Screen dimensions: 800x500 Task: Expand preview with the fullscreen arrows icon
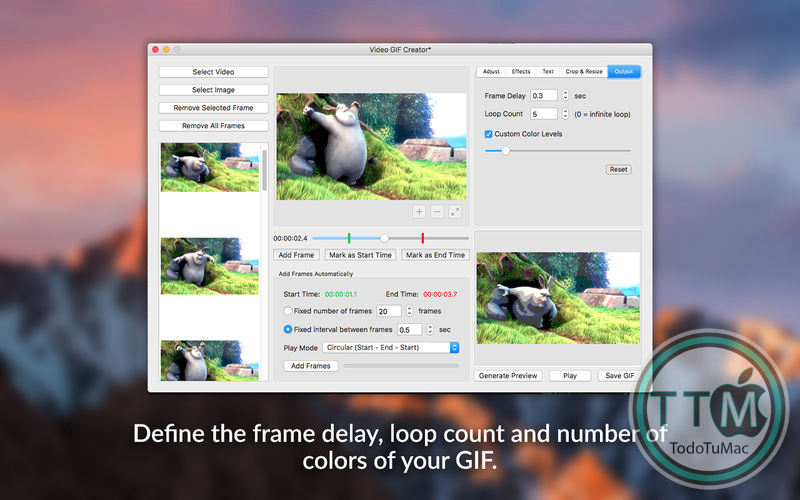(455, 212)
